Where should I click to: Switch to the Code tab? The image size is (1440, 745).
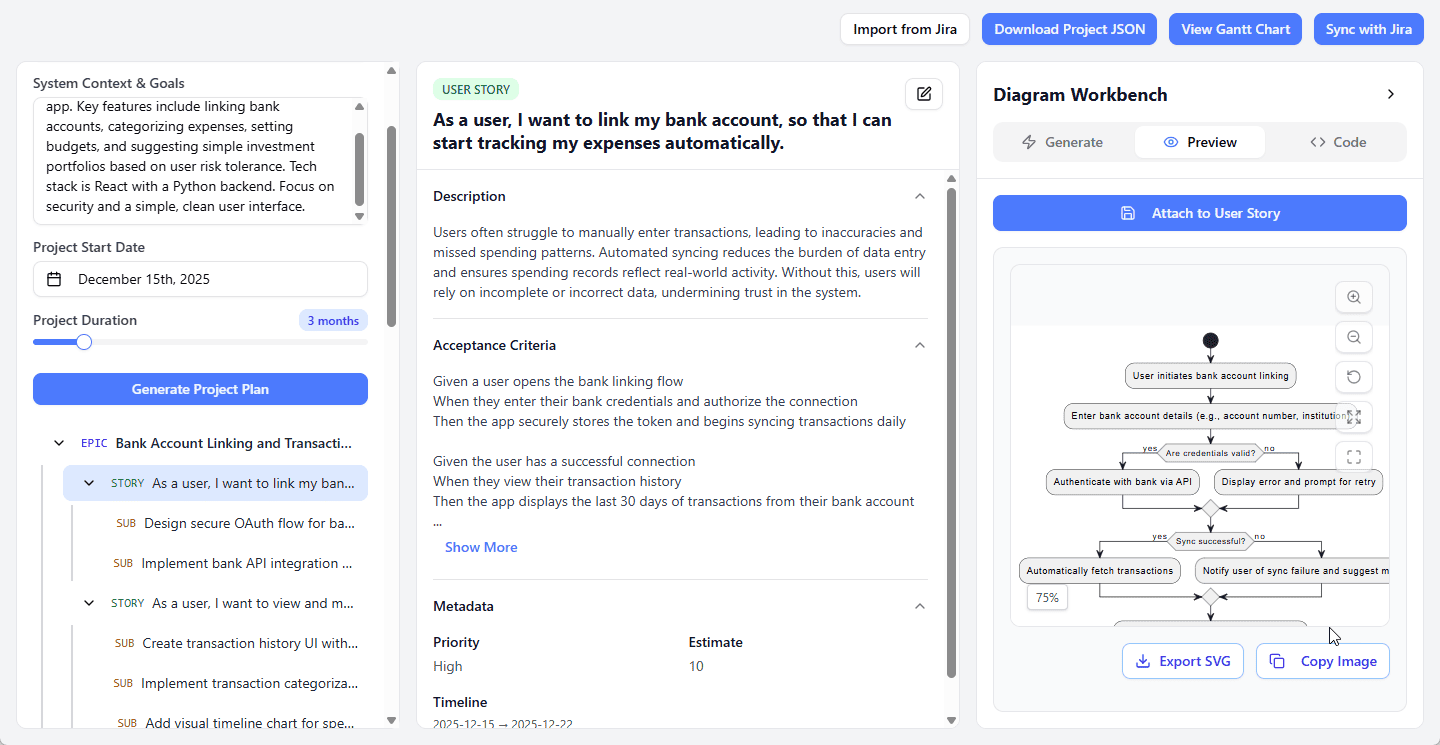pyautogui.click(x=1338, y=141)
